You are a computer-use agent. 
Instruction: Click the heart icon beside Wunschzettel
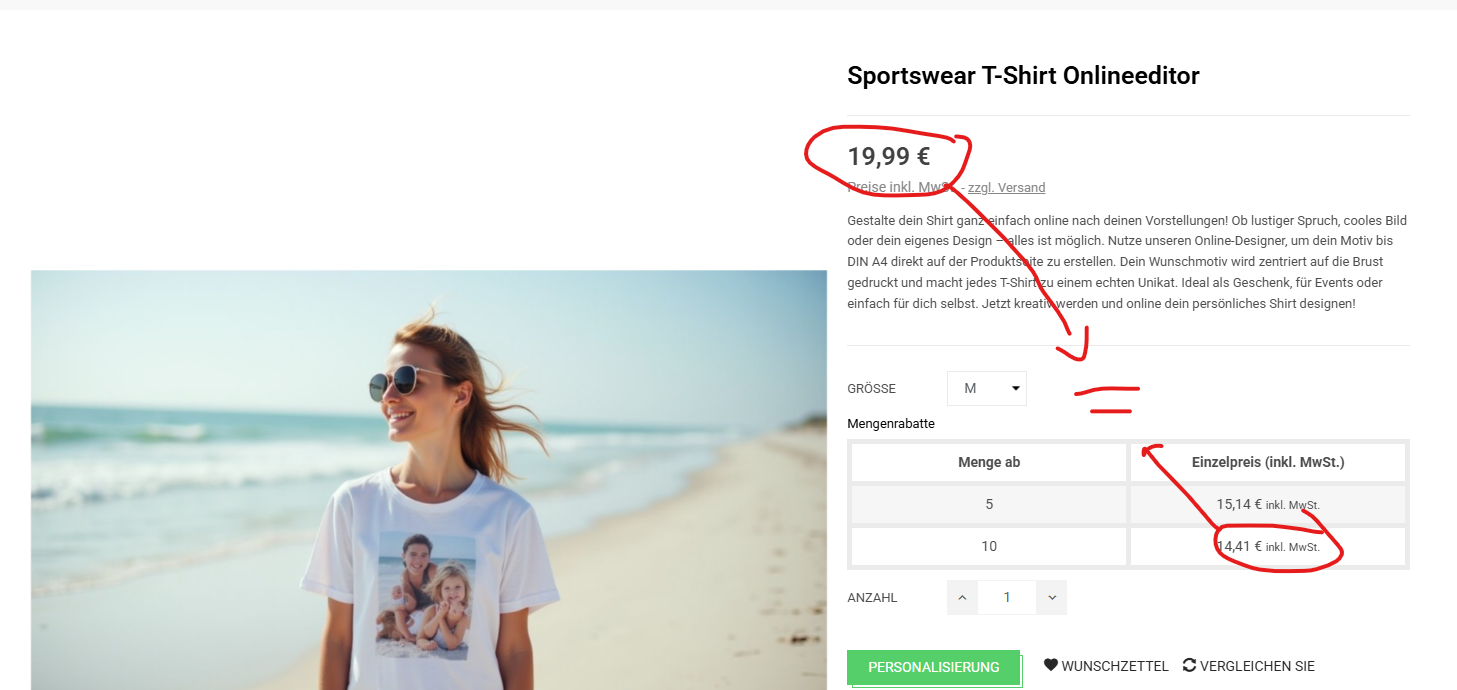(x=1051, y=665)
